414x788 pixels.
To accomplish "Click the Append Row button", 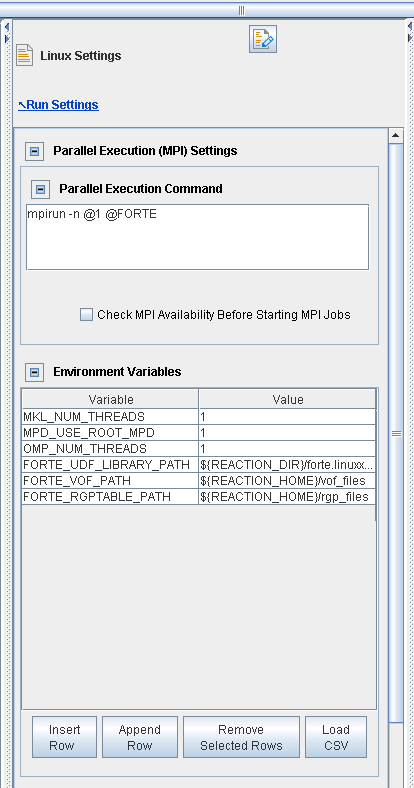I will [x=140, y=737].
